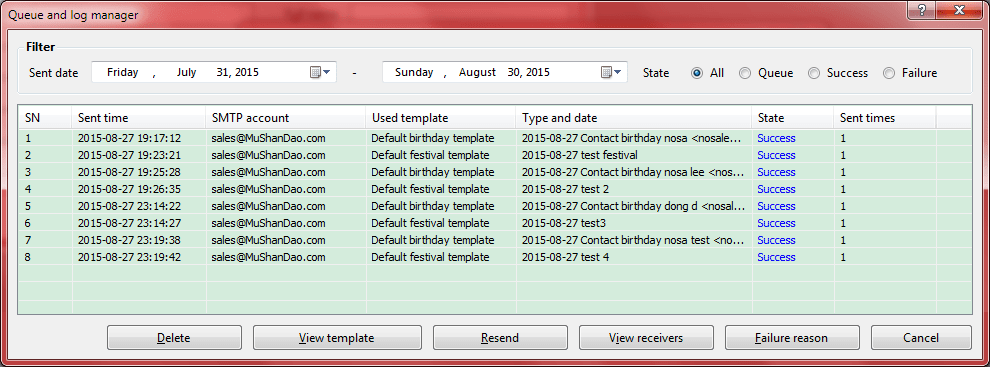The height and width of the screenshot is (367, 990).
Task: Show the Failure reason
Action: pos(792,337)
